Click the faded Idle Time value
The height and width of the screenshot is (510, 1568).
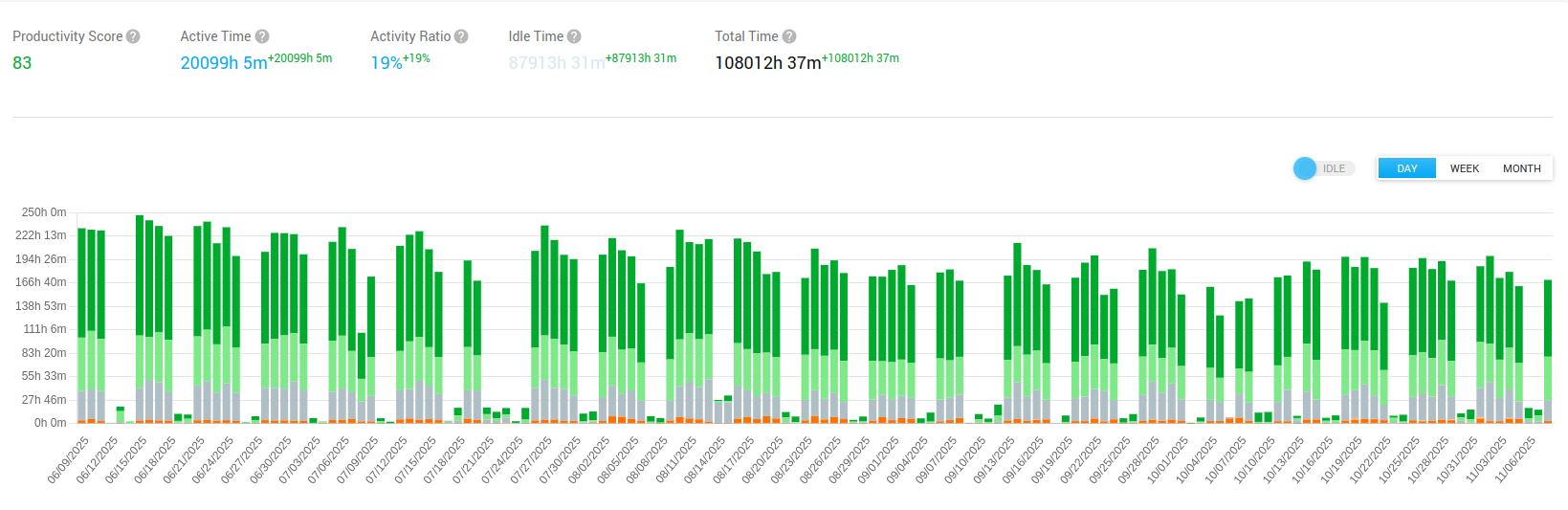[556, 63]
